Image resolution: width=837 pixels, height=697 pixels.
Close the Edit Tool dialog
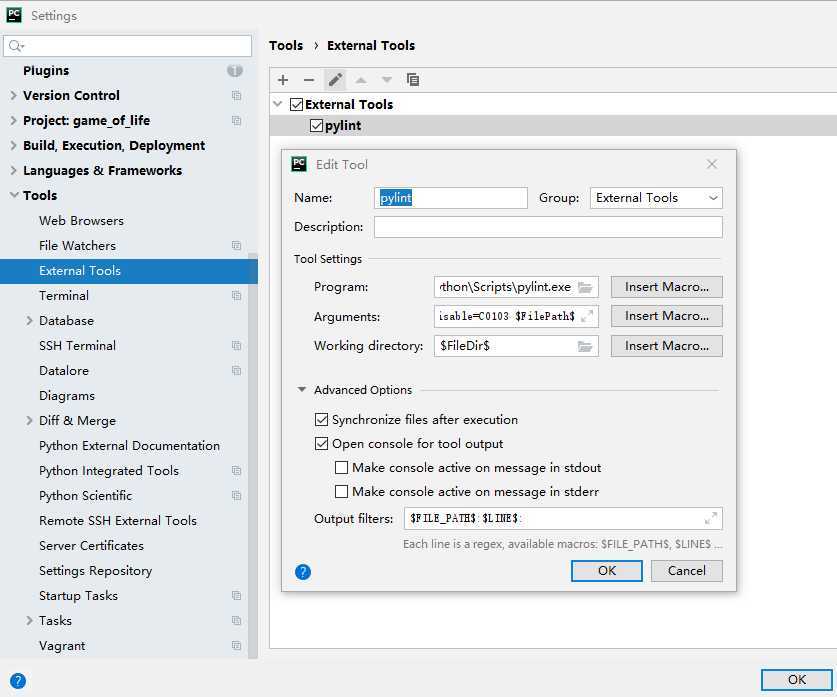712,164
